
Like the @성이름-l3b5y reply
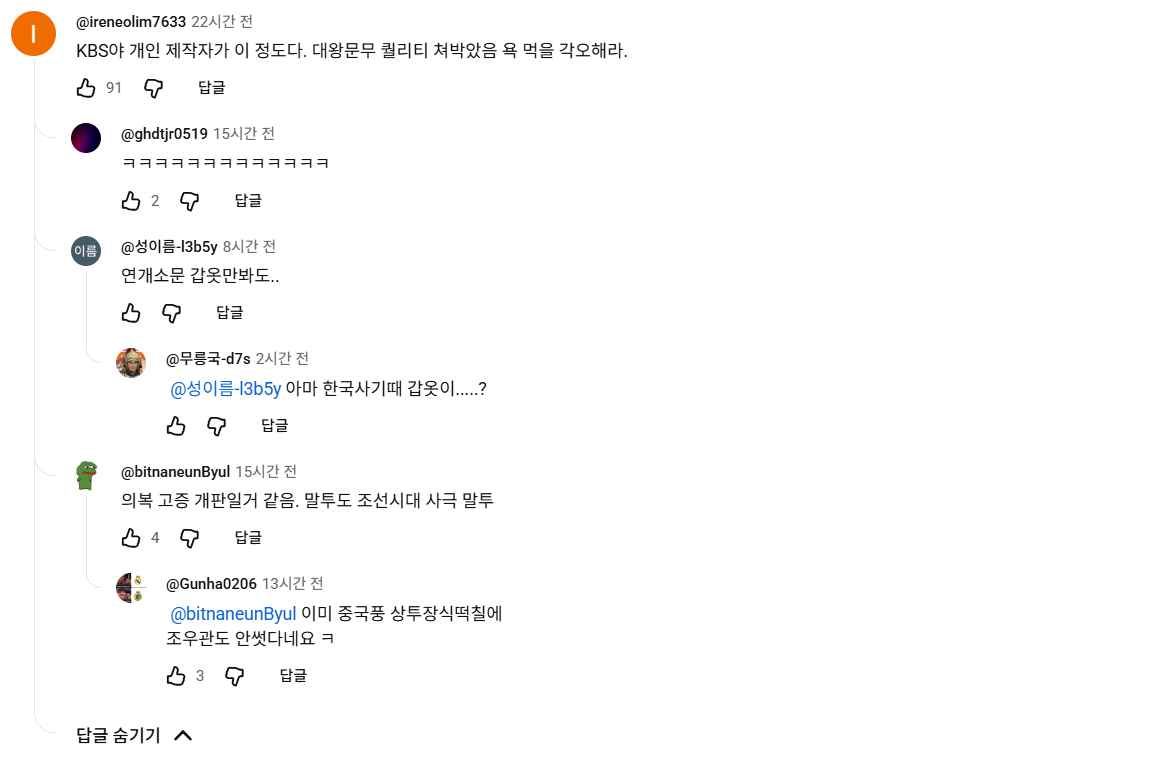coord(131,313)
